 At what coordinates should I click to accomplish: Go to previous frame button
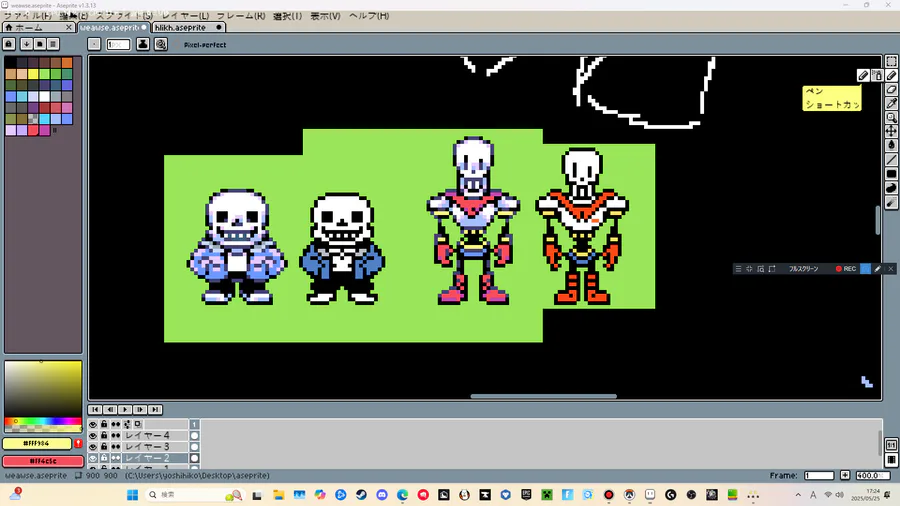coord(110,409)
